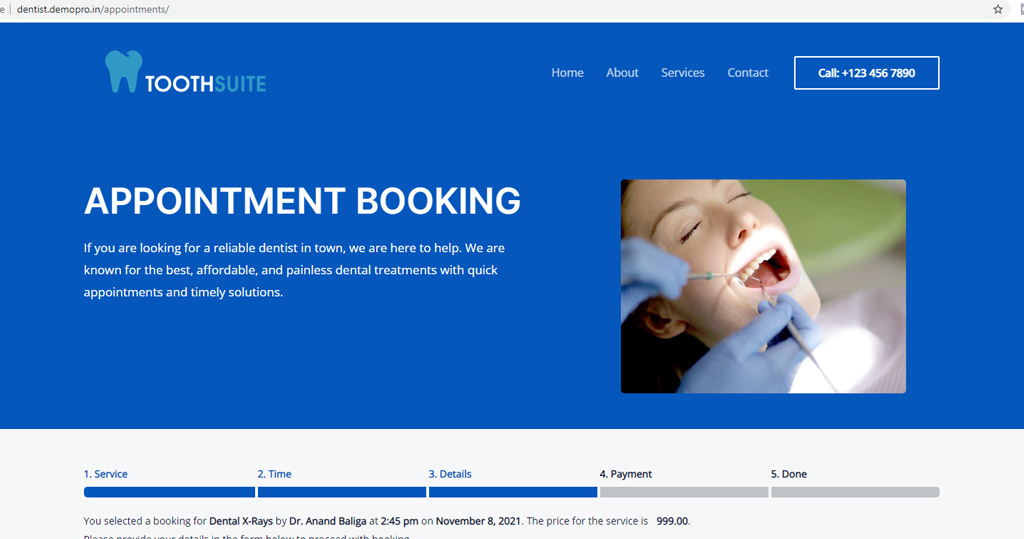Select the 5. Done step label
1024x539 pixels.
click(x=788, y=474)
